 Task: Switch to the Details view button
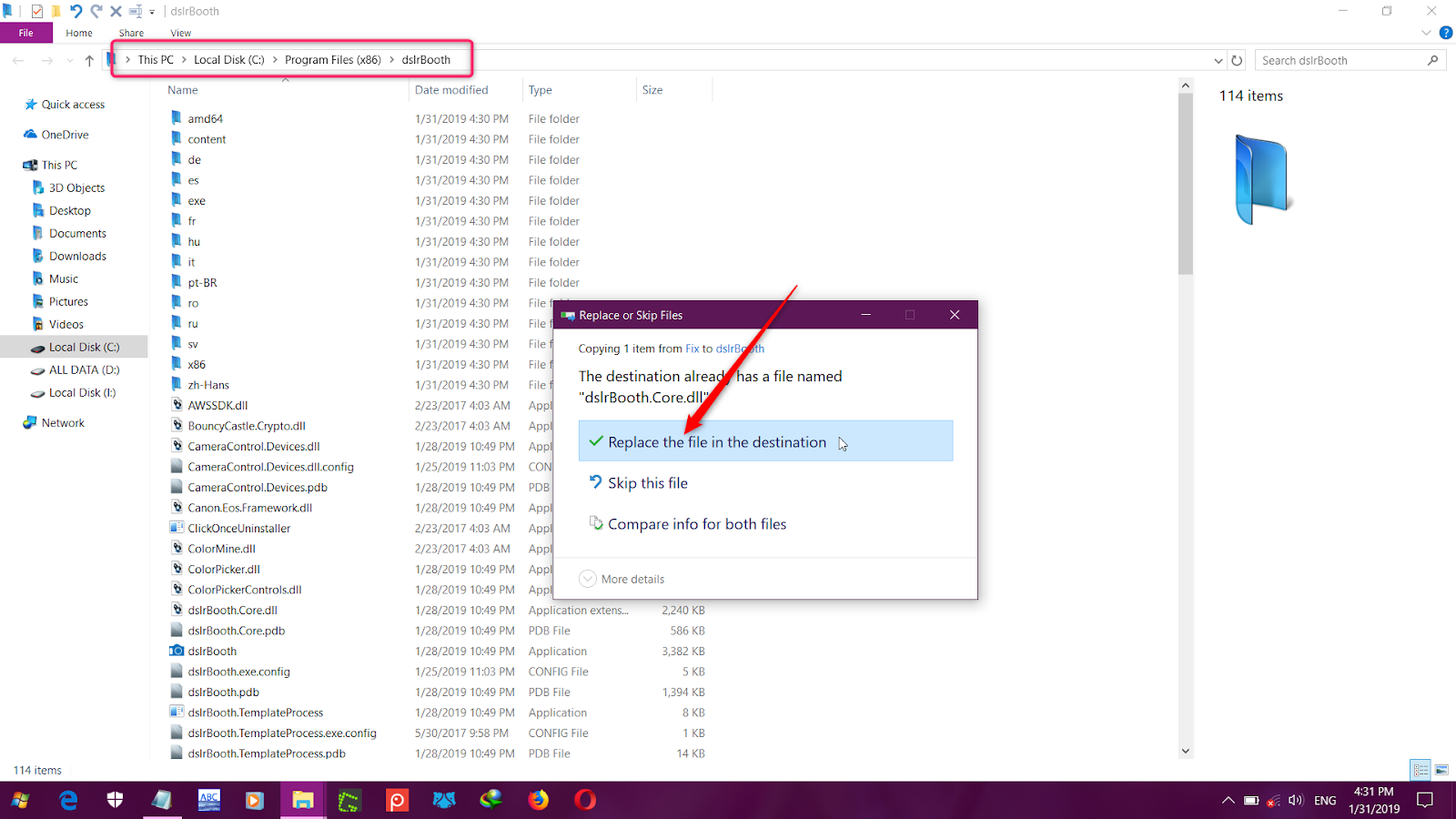click(1421, 770)
